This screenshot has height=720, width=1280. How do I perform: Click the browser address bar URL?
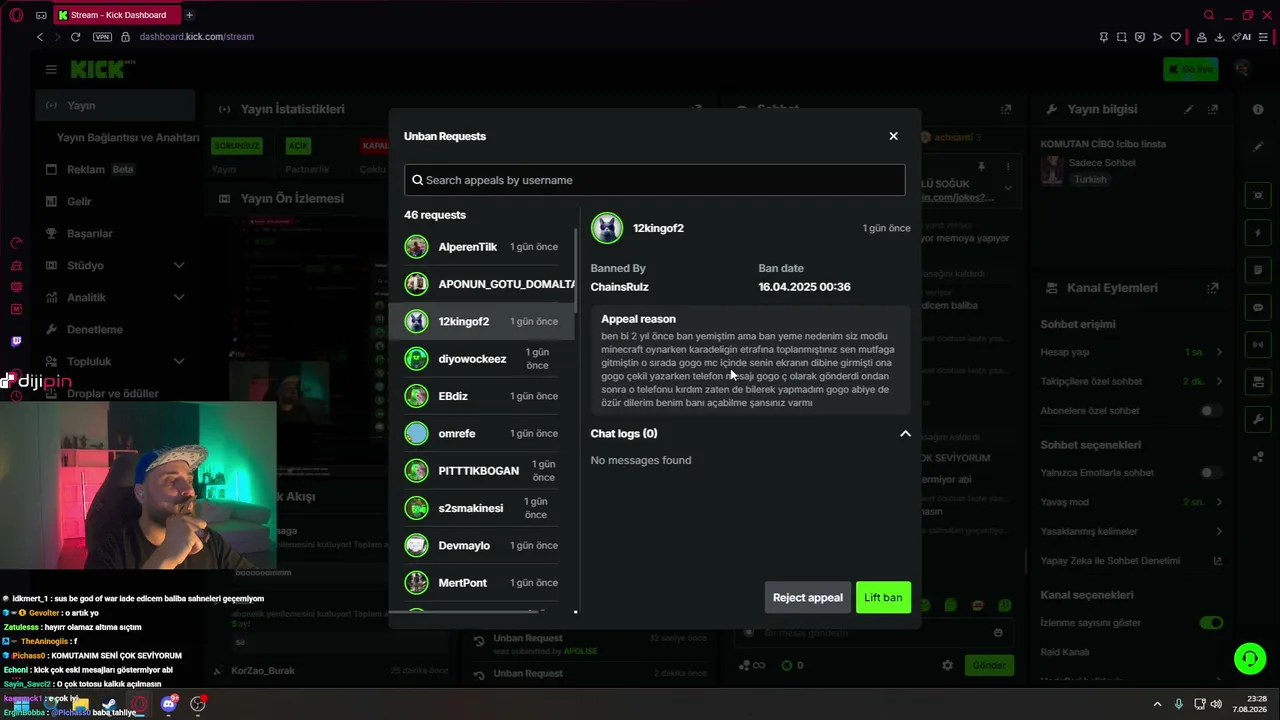click(197, 37)
